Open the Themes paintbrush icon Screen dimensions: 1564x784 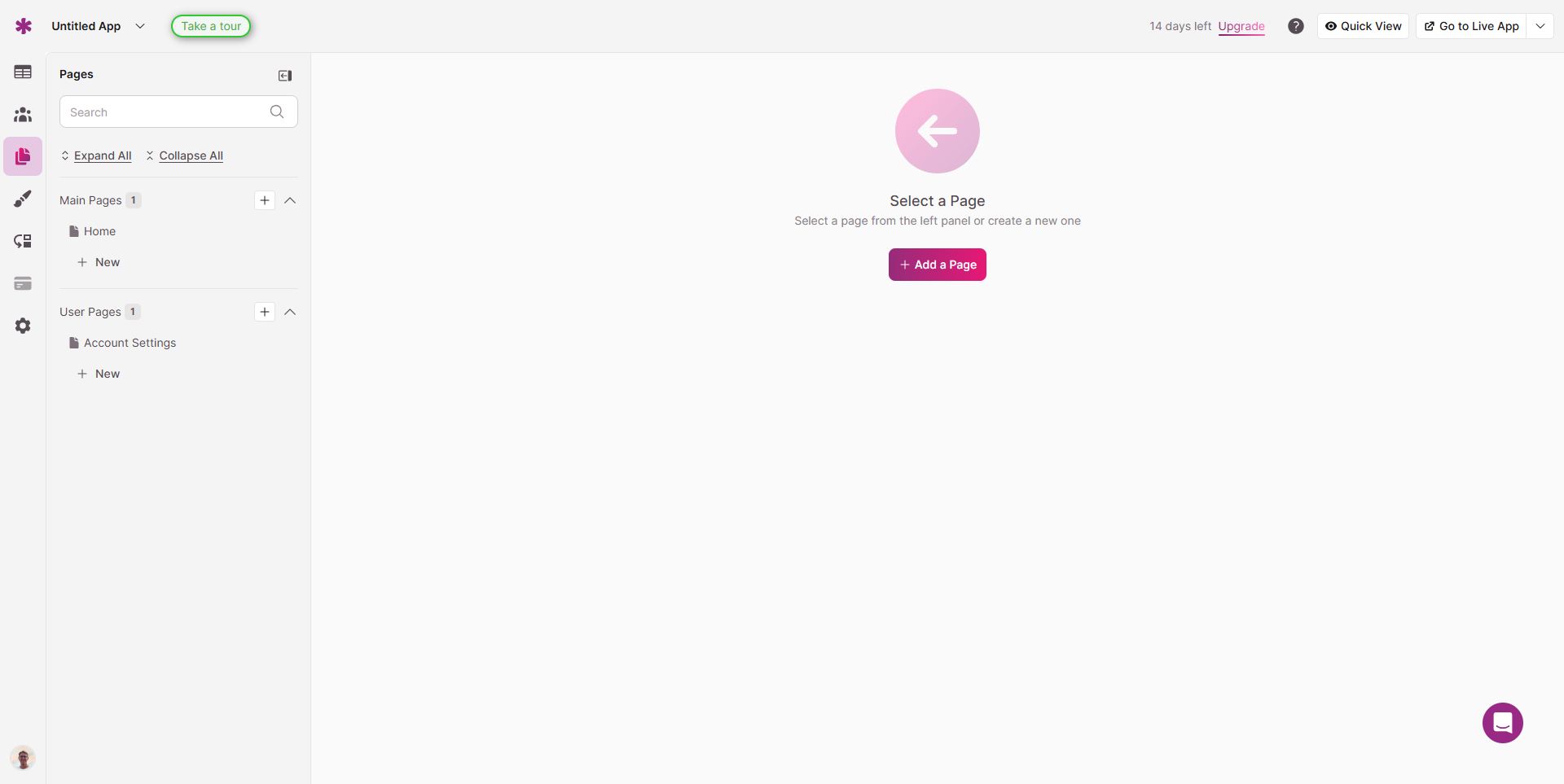(x=23, y=199)
